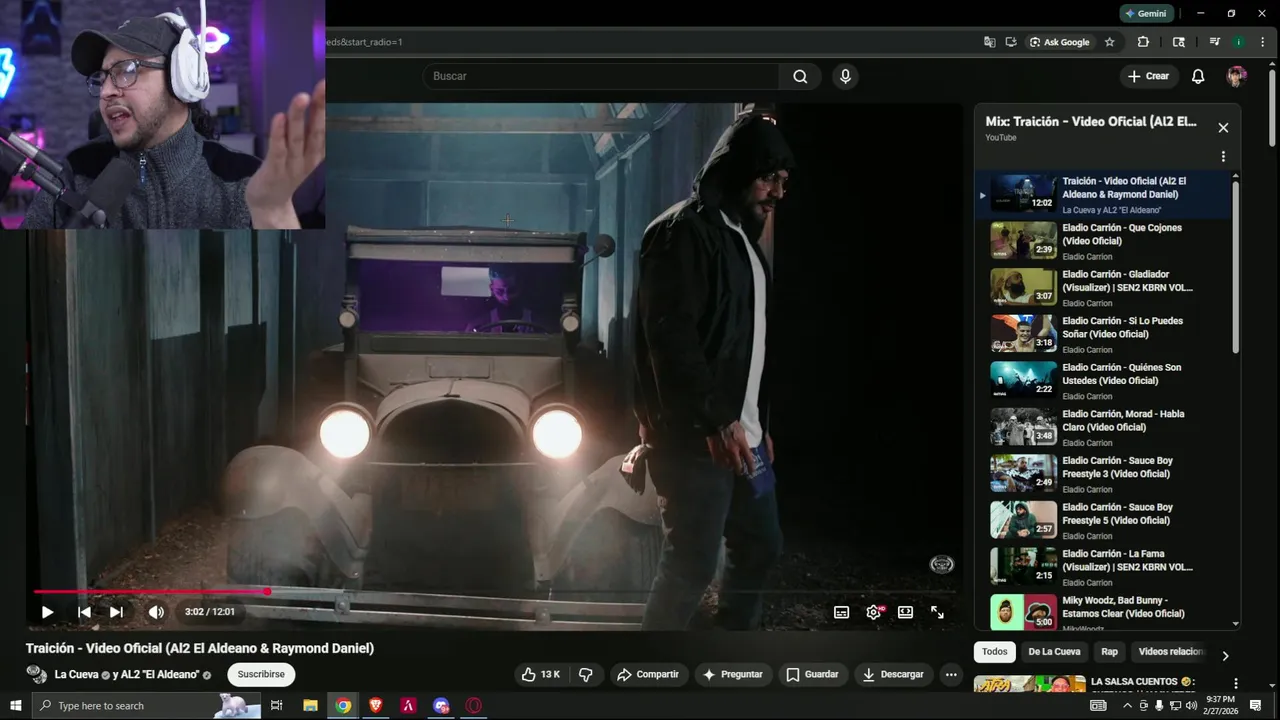Click the Descargar download button
1280x720 pixels.
point(894,675)
